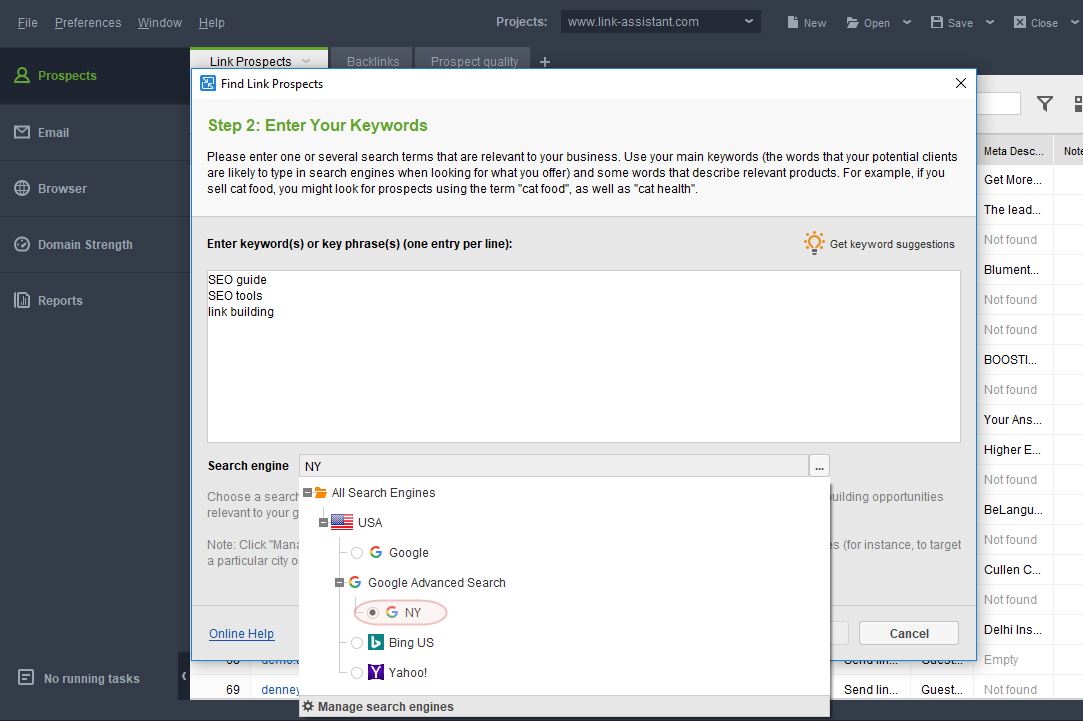Screen dimensions: 1083x721
Task: Click the 'BOOSTI...' meta description cell
Action: point(1014,360)
